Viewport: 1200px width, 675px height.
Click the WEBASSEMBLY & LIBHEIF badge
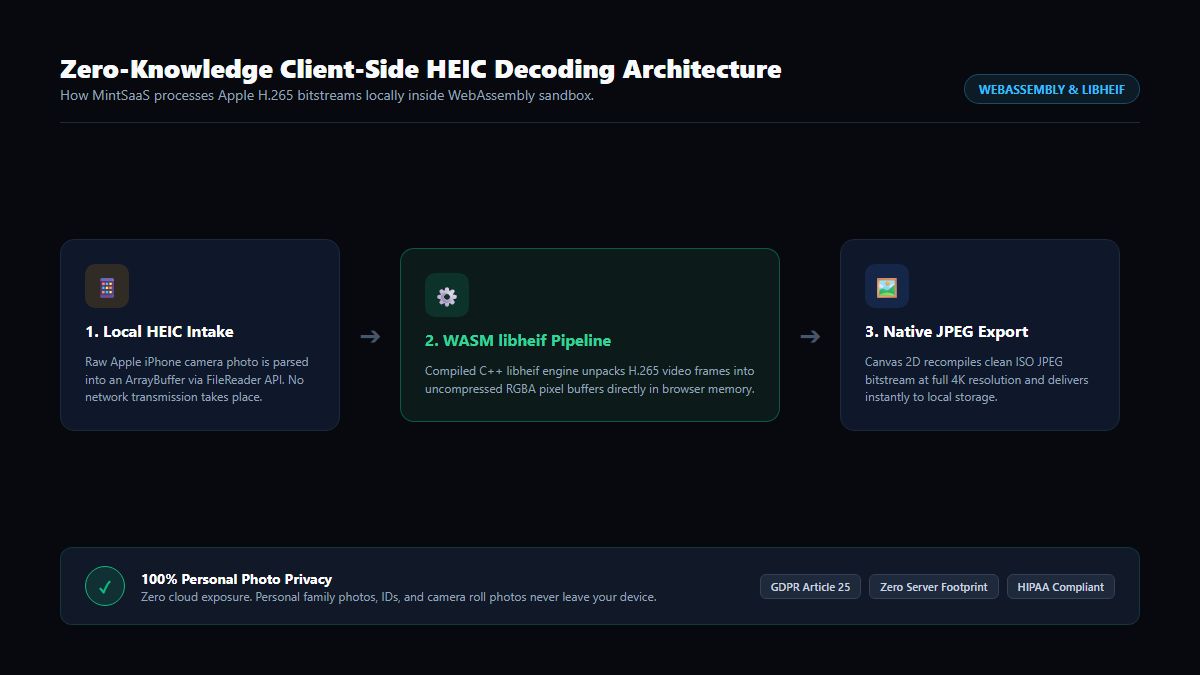click(x=1051, y=89)
